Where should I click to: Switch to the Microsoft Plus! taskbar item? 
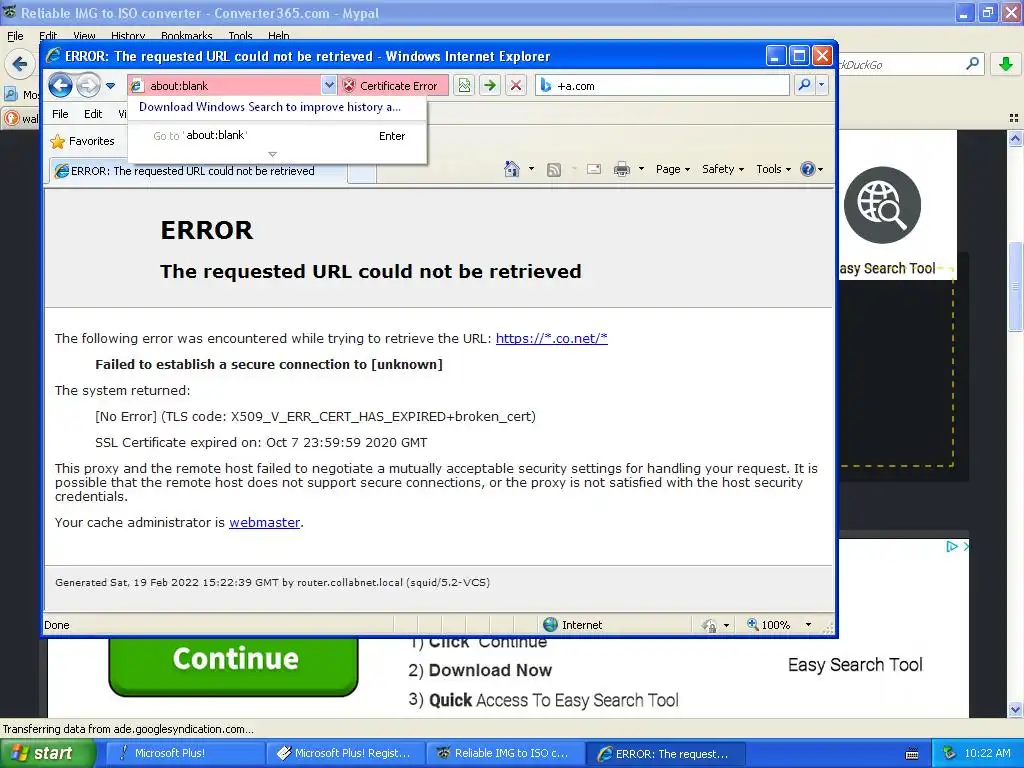184,753
